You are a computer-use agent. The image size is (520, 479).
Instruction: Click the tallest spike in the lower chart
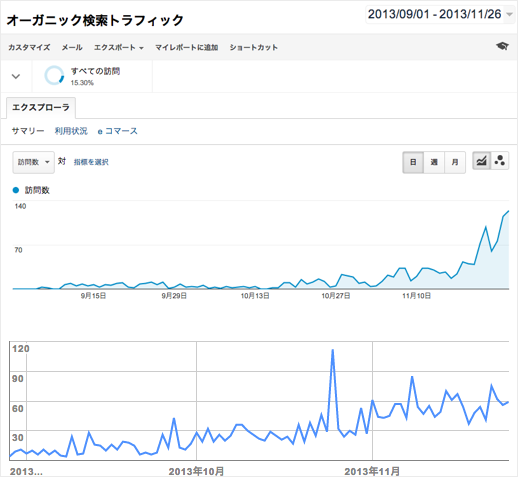tap(333, 350)
